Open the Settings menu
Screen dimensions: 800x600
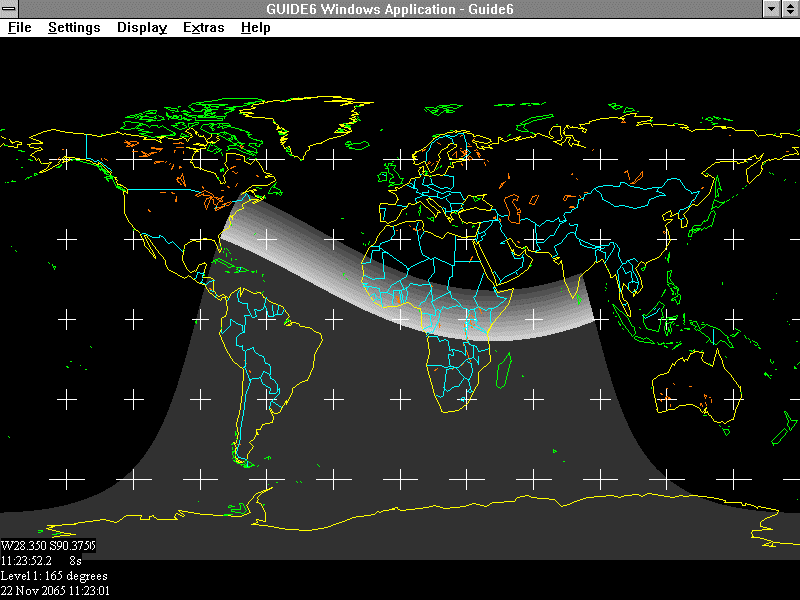pyautogui.click(x=74, y=28)
